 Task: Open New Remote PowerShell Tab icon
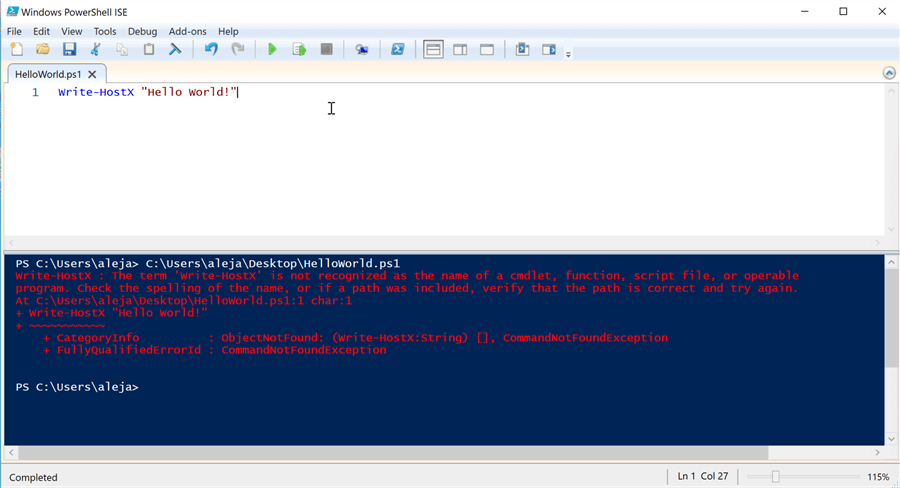[x=362, y=49]
